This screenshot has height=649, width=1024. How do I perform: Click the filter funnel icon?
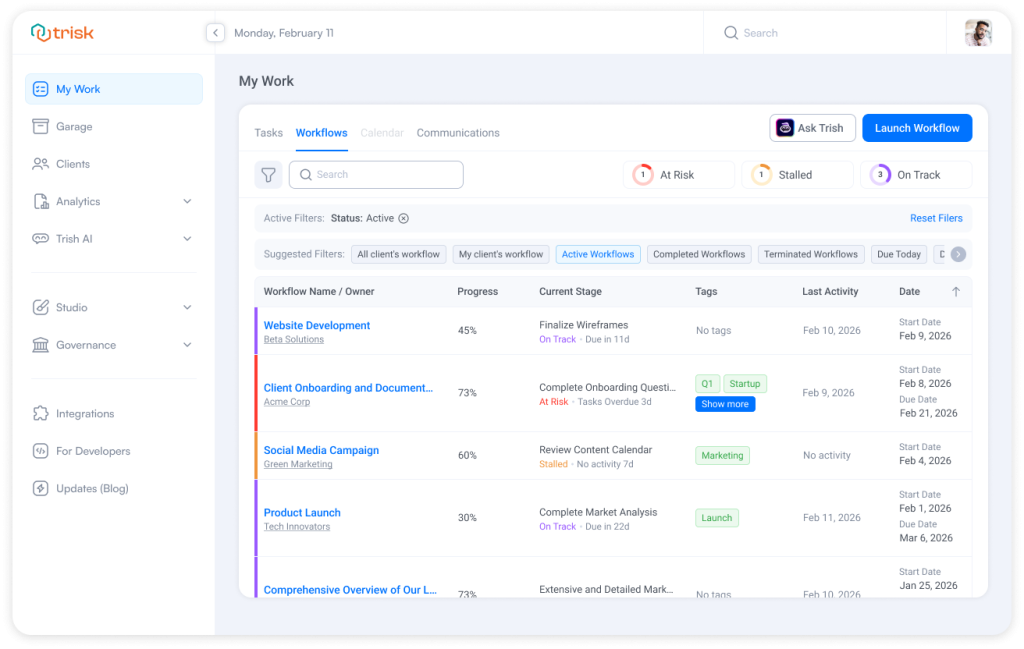pos(268,174)
